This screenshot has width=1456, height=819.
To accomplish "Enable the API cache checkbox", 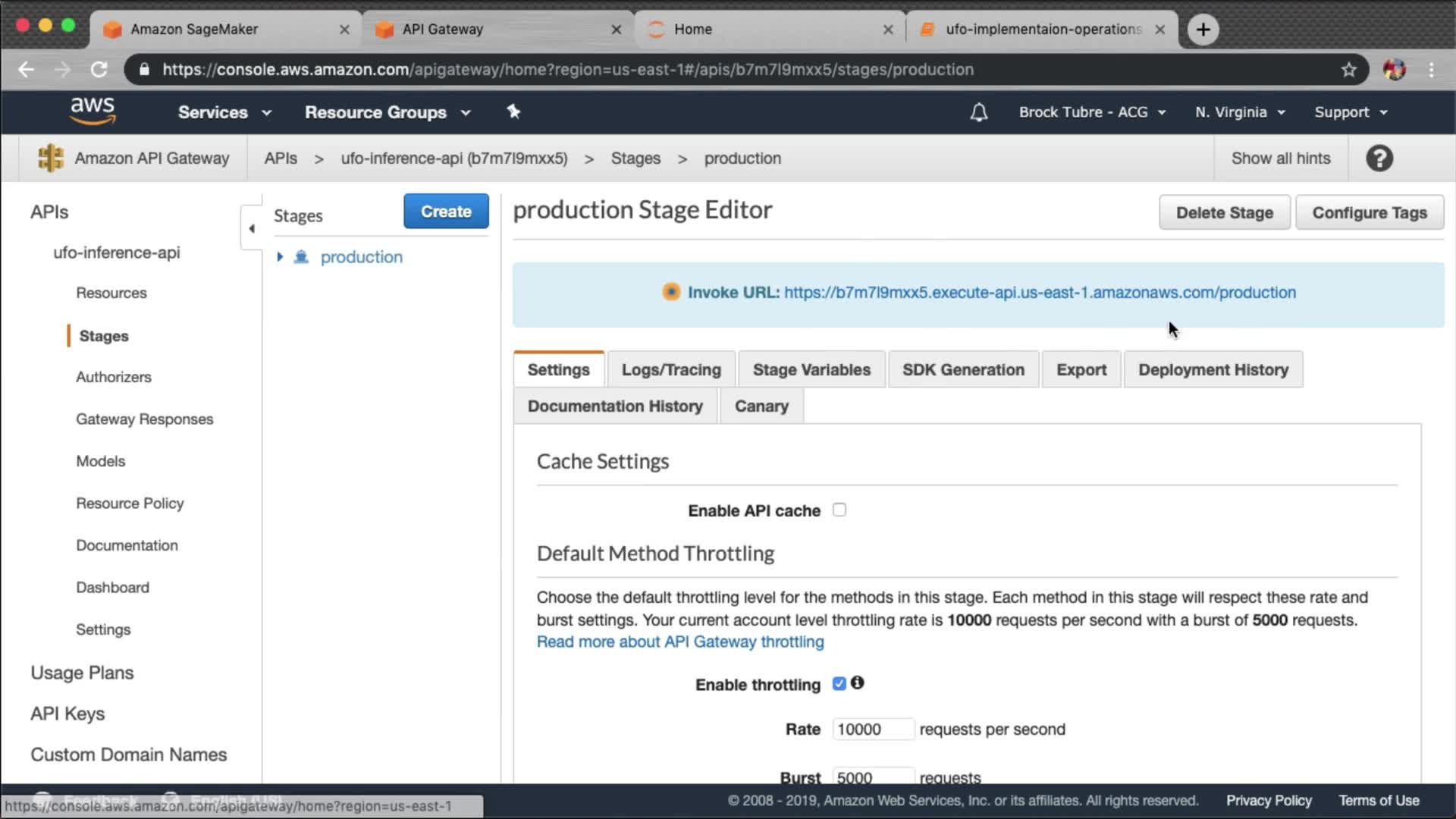I will (839, 510).
